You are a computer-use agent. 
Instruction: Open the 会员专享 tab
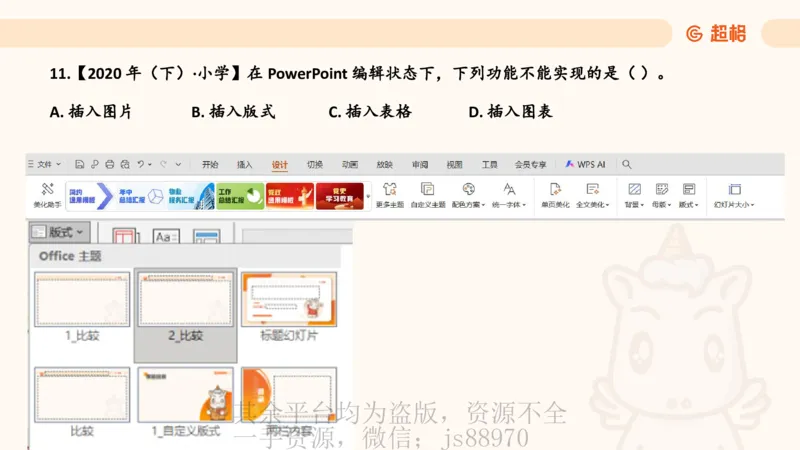[x=530, y=164]
